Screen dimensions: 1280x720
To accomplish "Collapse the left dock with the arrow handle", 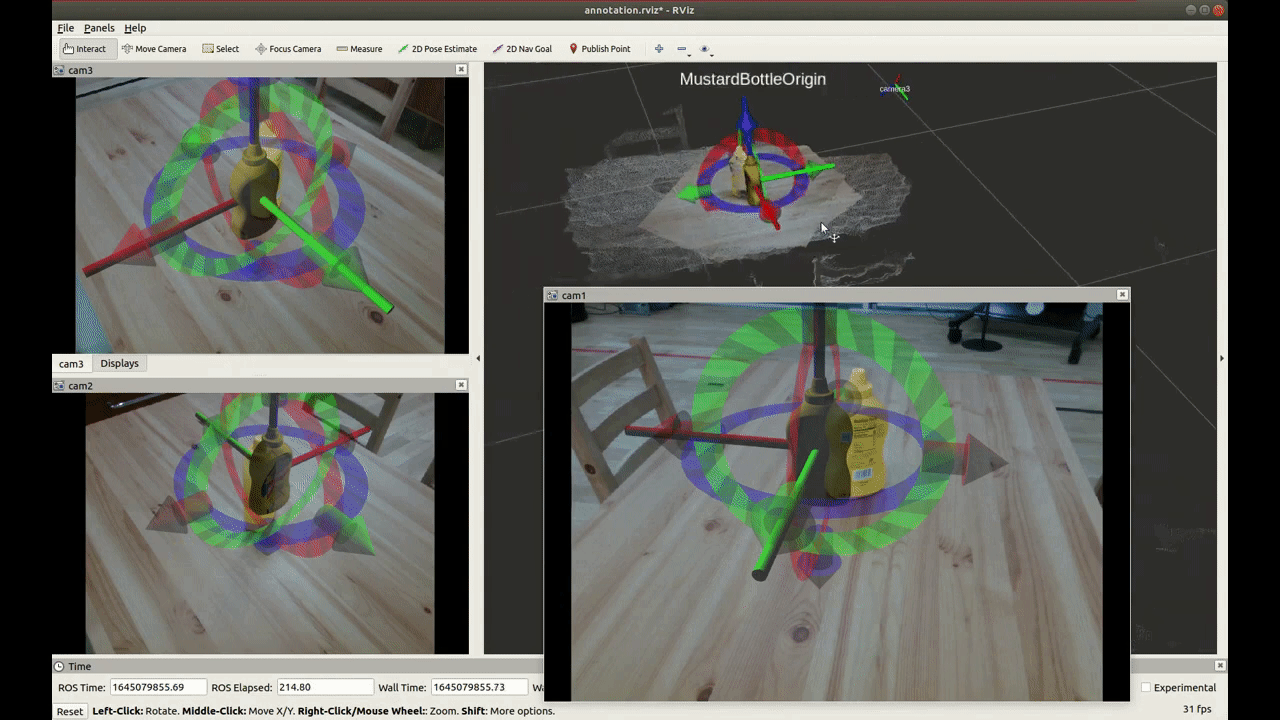I will [x=477, y=358].
